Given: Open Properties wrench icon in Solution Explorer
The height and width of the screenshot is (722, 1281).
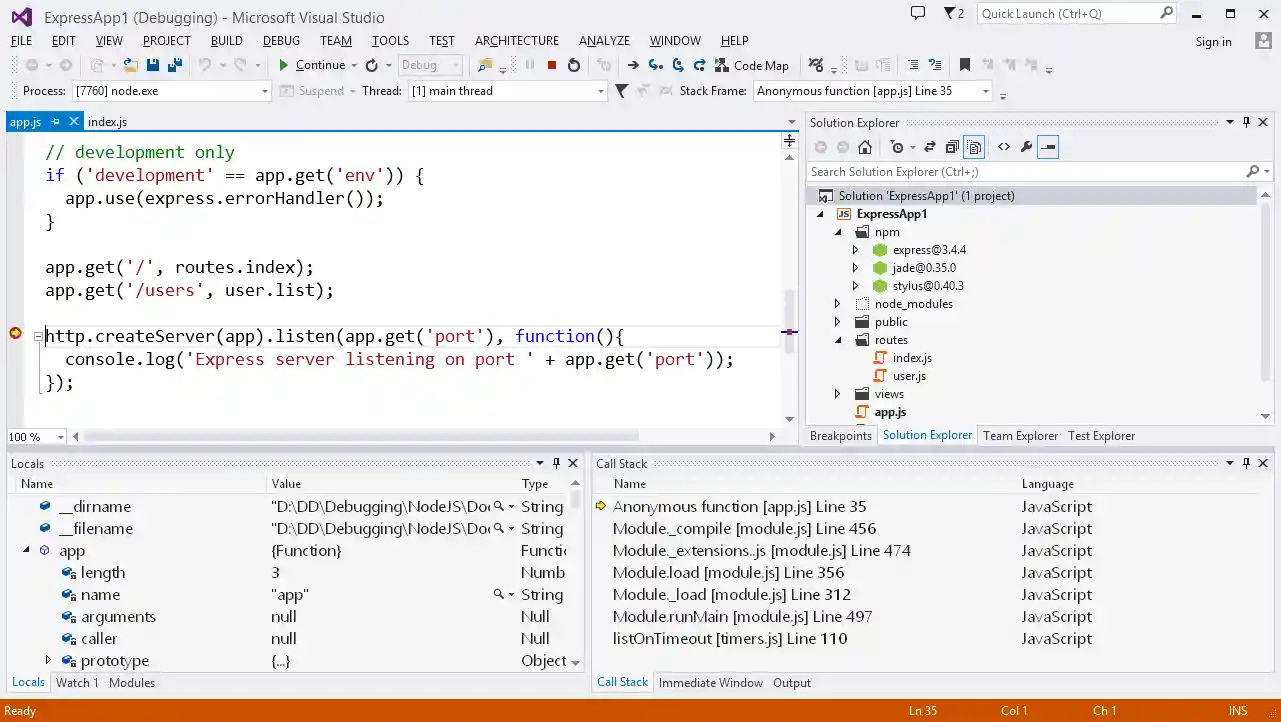Looking at the screenshot, I should click(1026, 147).
